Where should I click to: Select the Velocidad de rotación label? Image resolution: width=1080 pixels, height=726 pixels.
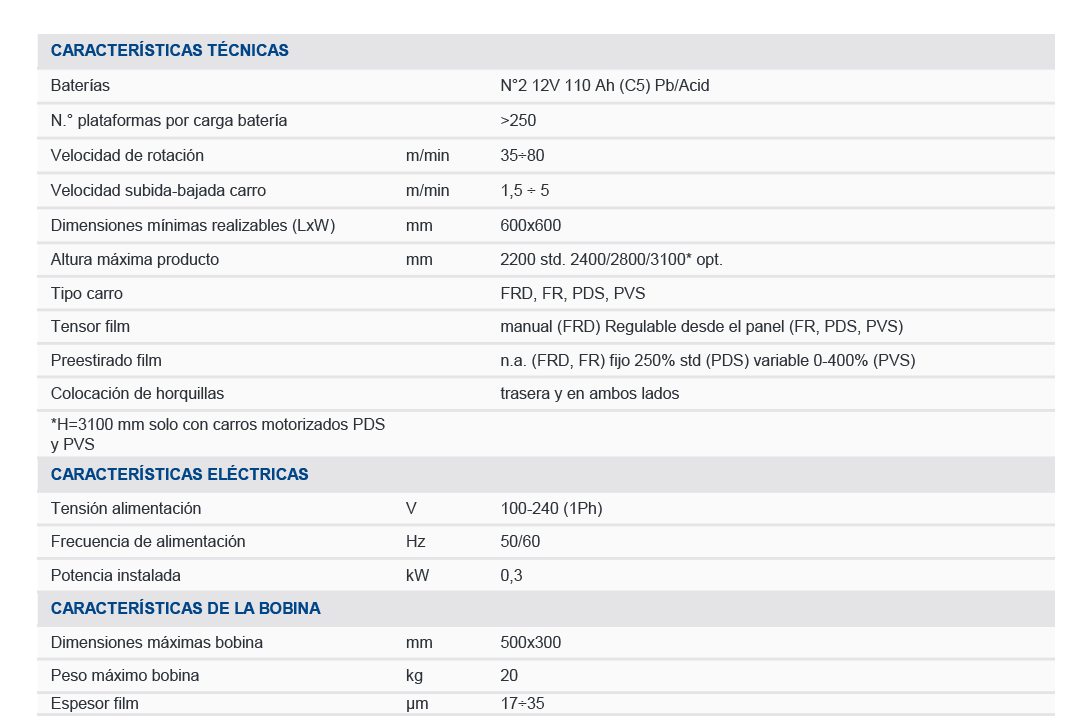pyautogui.click(x=127, y=156)
